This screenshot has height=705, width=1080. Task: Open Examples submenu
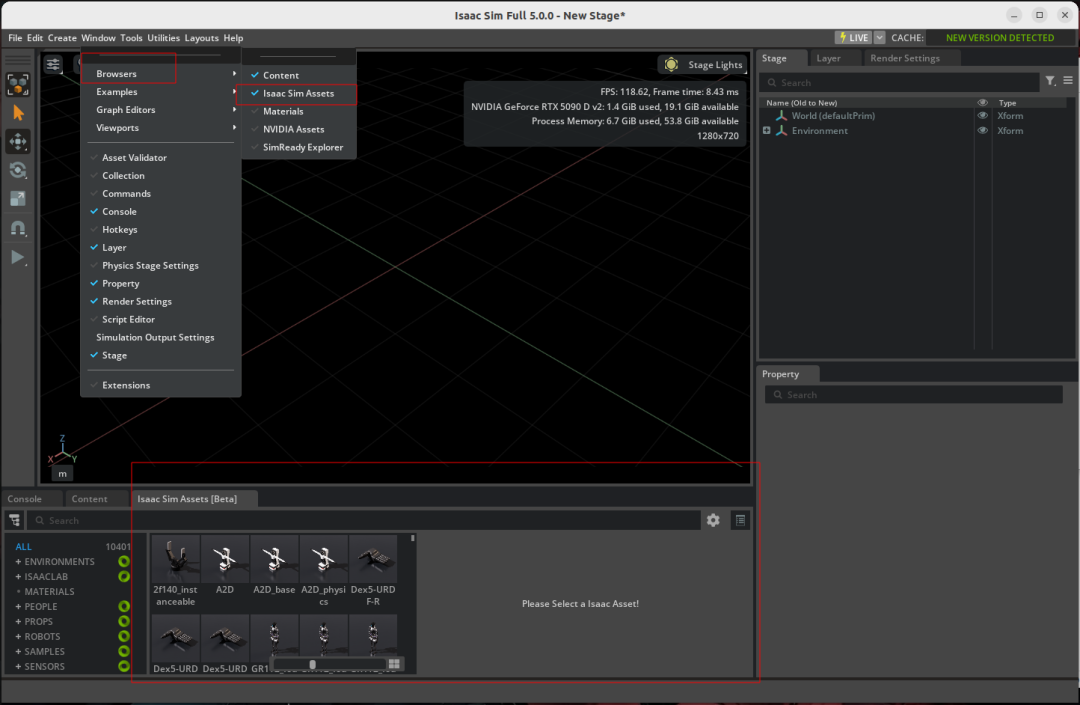point(160,92)
